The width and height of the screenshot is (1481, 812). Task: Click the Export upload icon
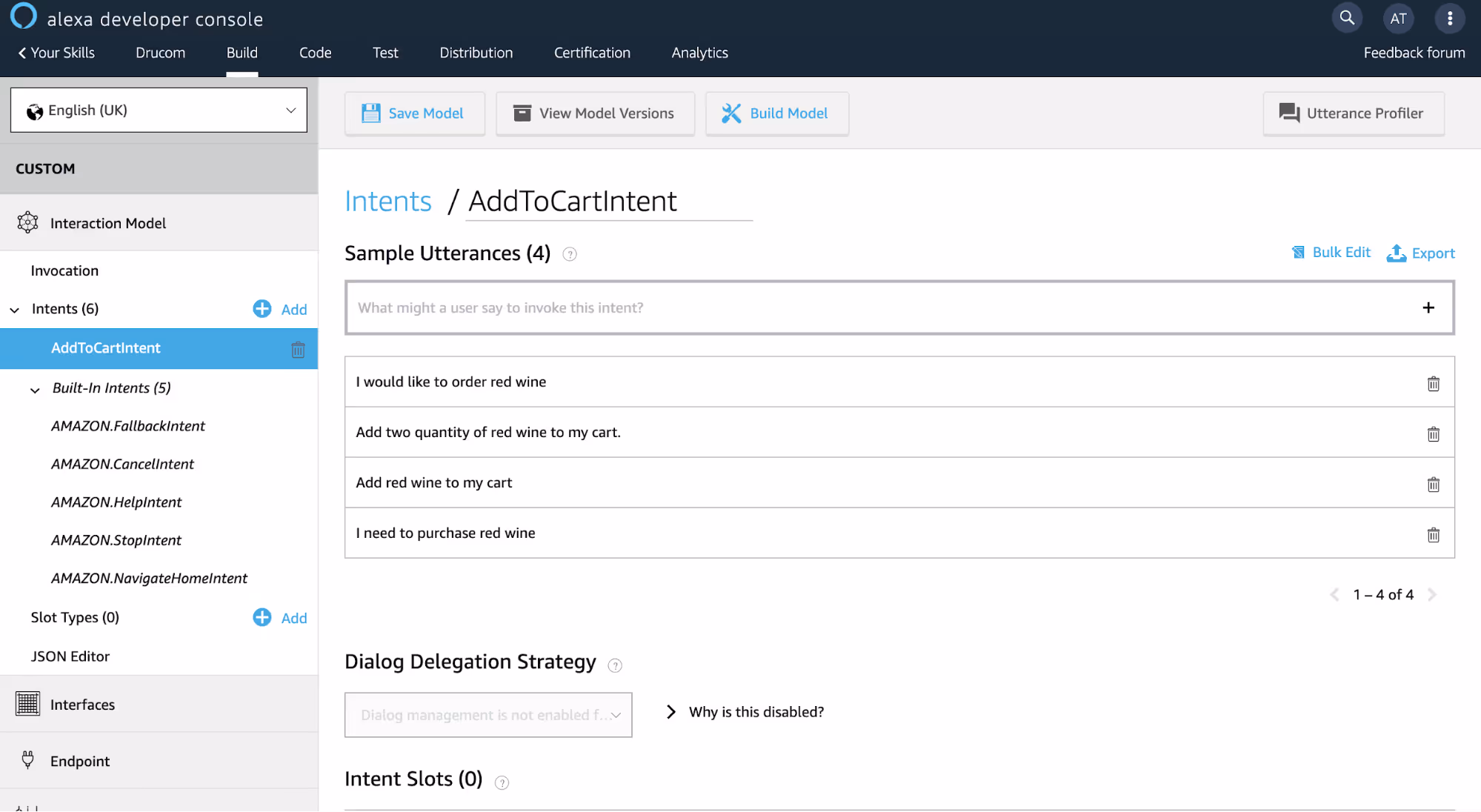(x=1397, y=253)
